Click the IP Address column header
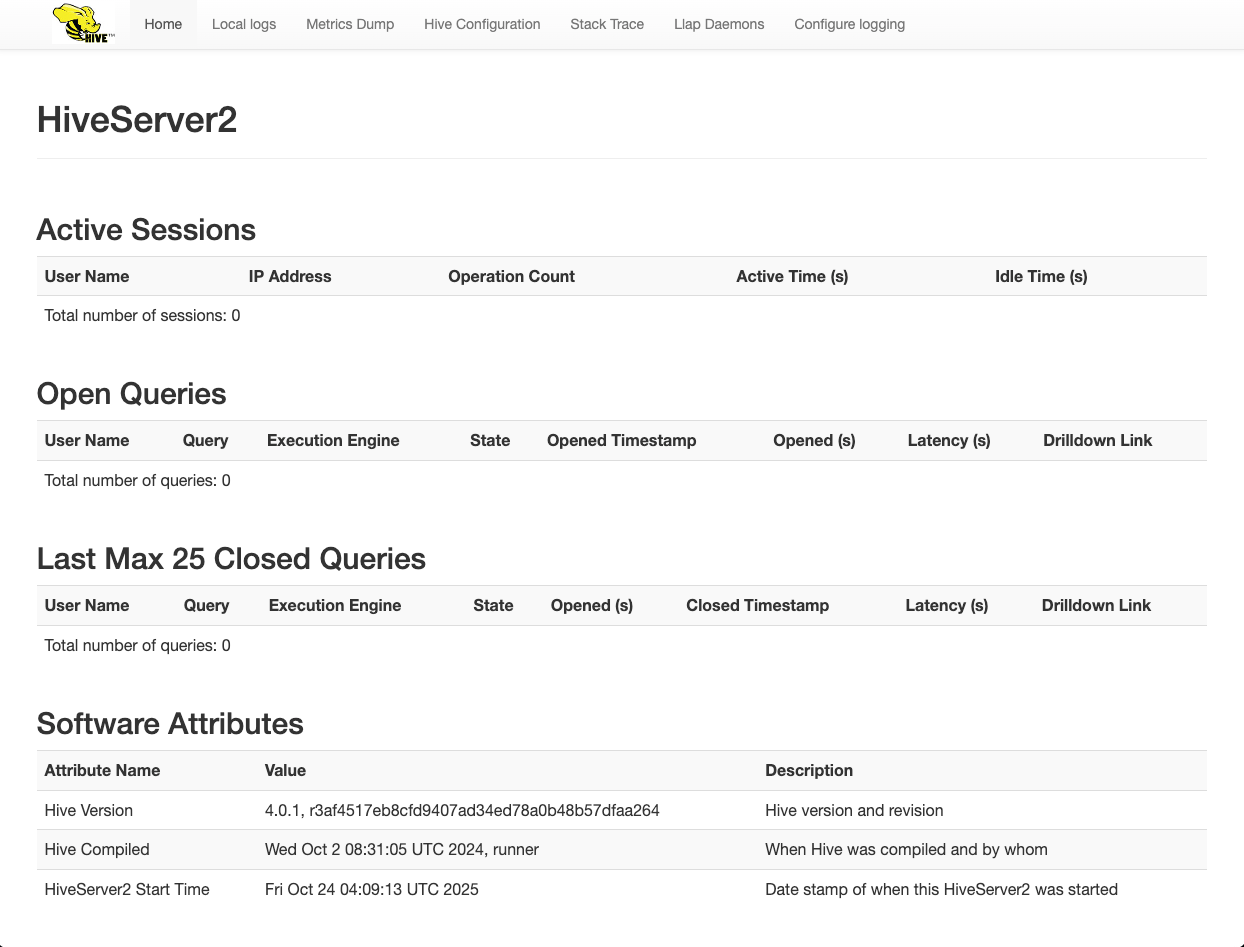1244x947 pixels. pyautogui.click(x=290, y=276)
